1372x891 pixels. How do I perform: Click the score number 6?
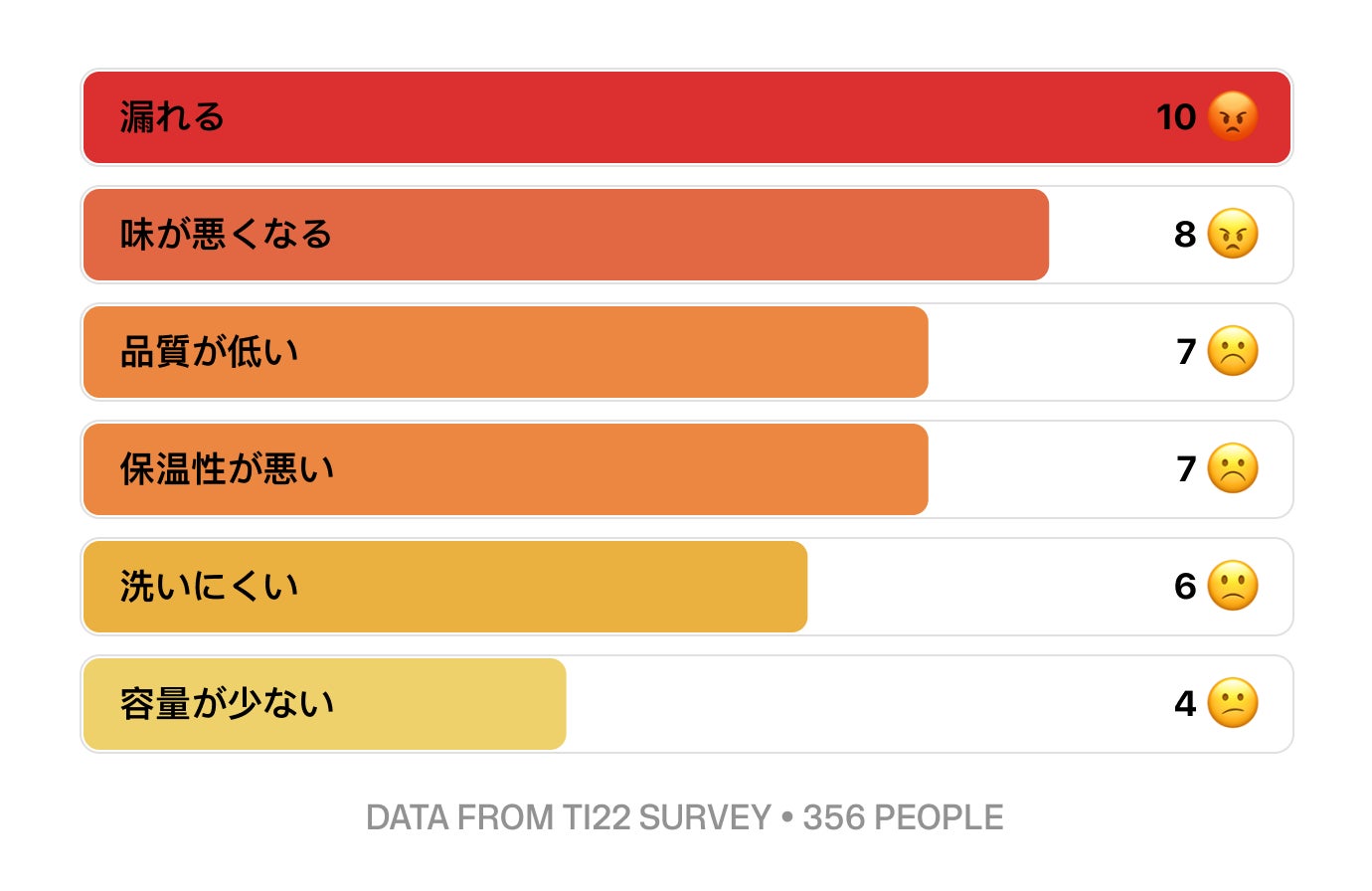1185,587
